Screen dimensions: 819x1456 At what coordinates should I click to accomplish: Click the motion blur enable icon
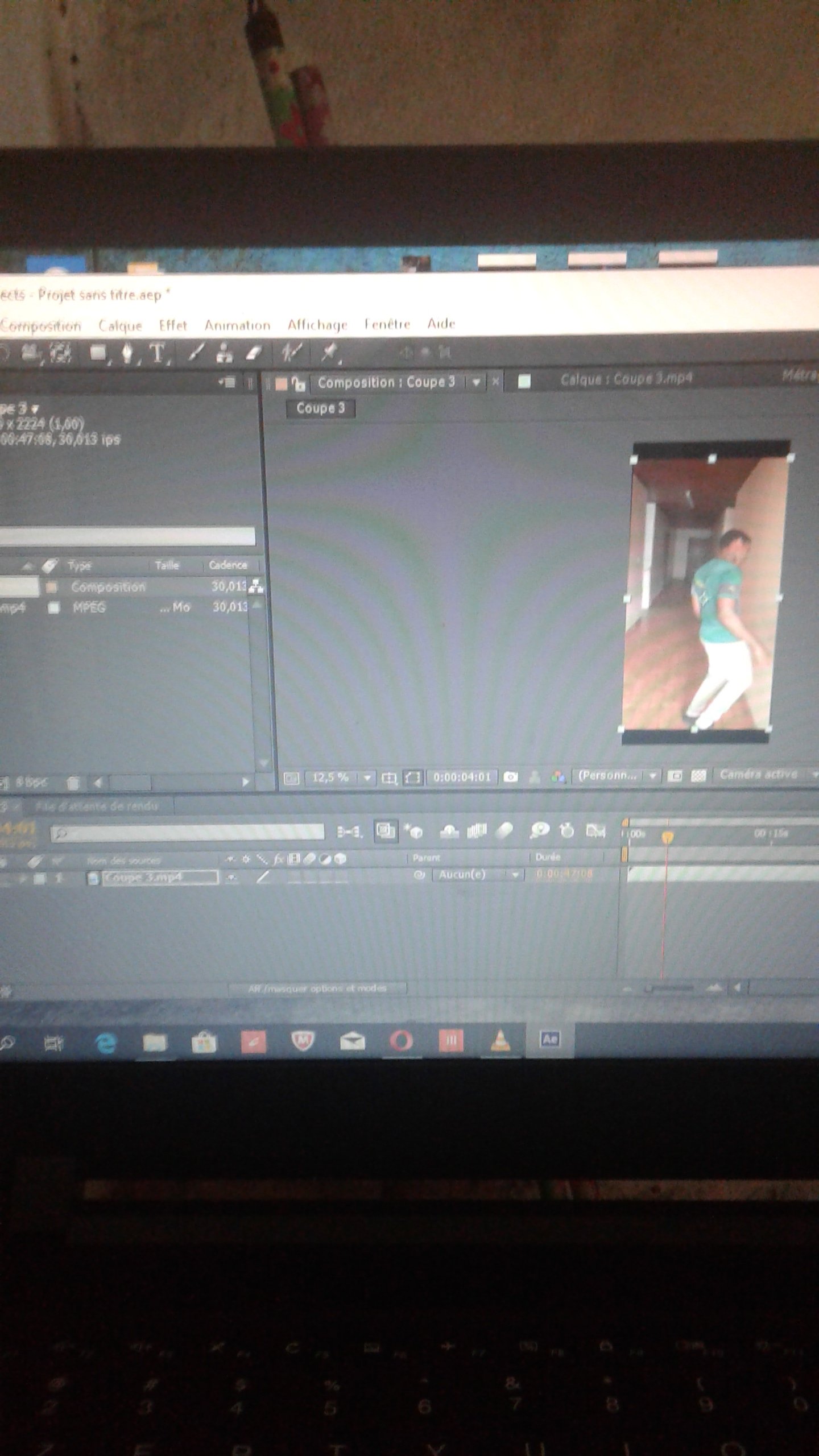[x=504, y=831]
